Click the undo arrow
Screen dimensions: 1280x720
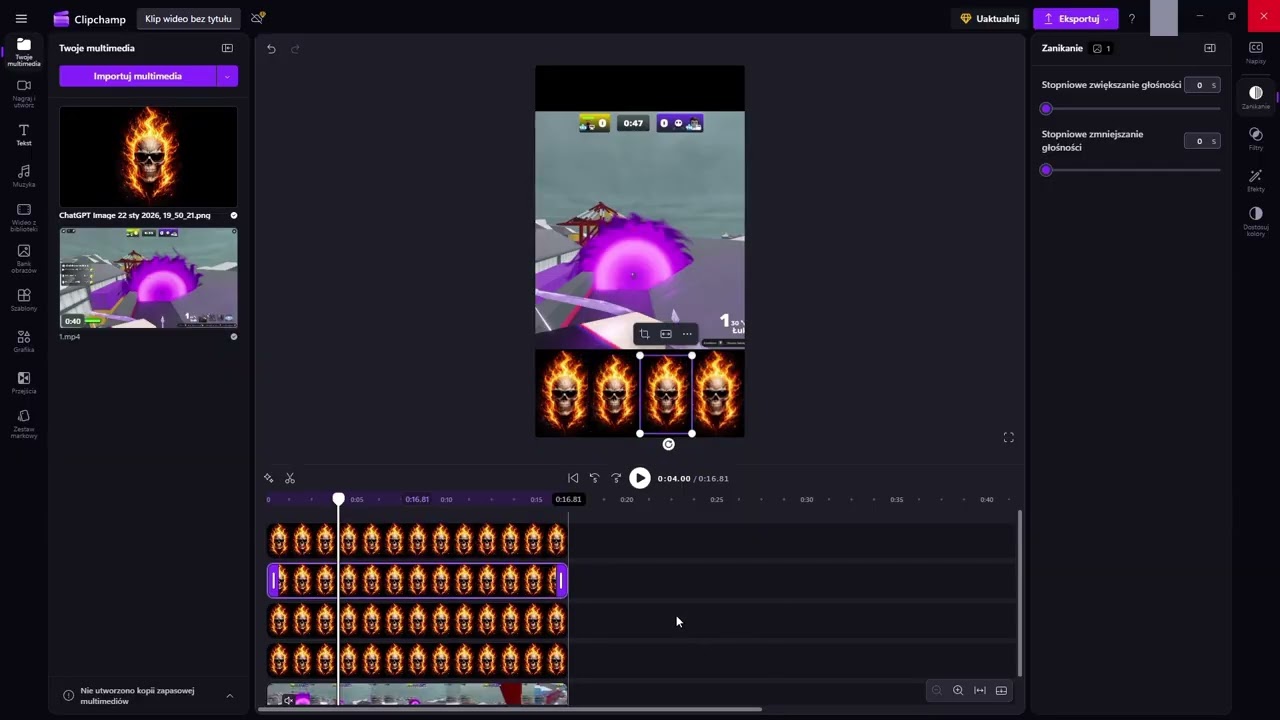271,48
